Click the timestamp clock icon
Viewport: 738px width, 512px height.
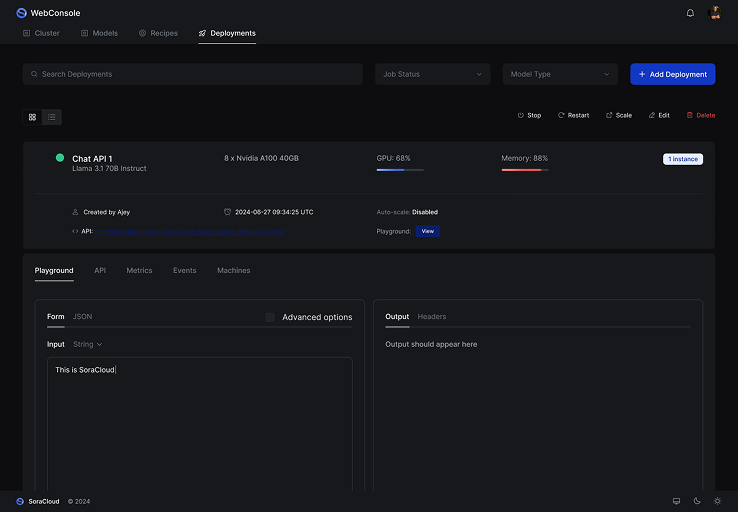227,212
